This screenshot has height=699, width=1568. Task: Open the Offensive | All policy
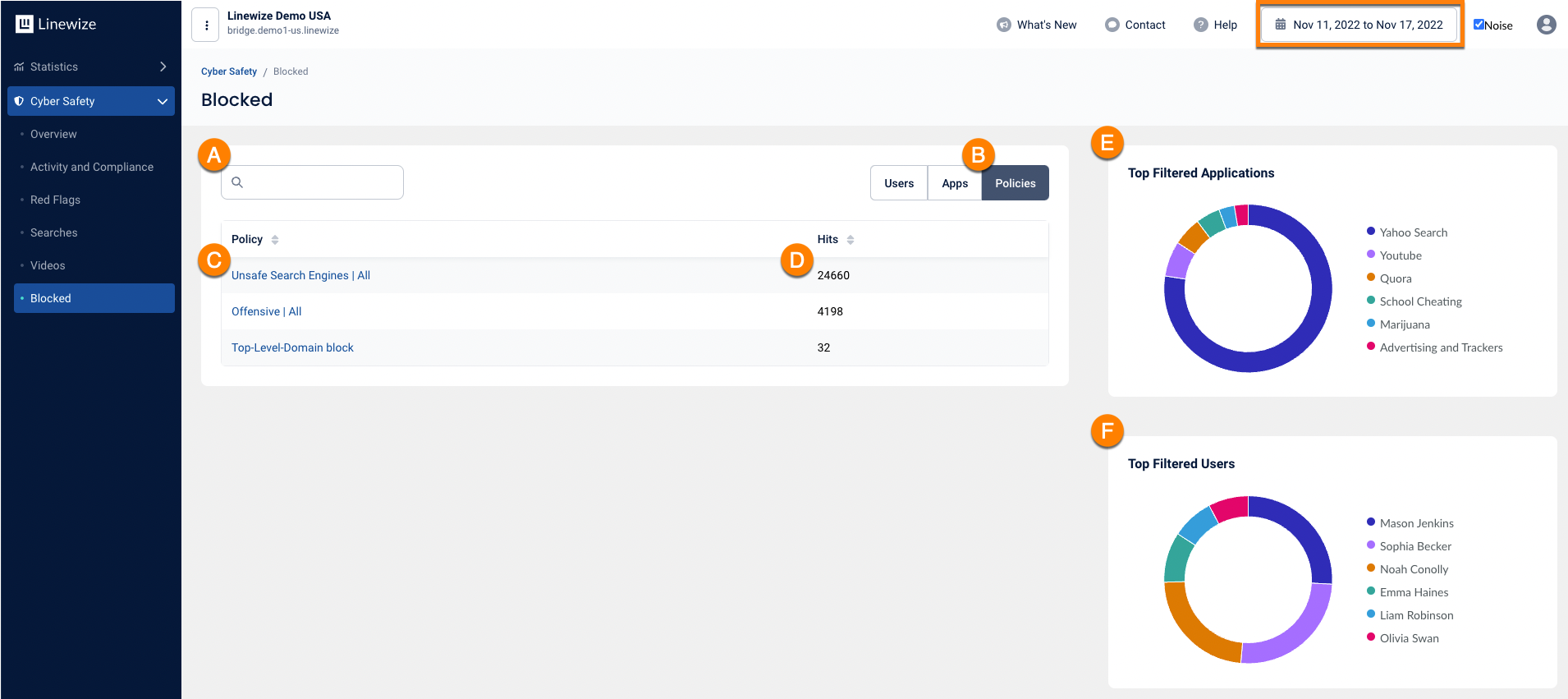(266, 311)
